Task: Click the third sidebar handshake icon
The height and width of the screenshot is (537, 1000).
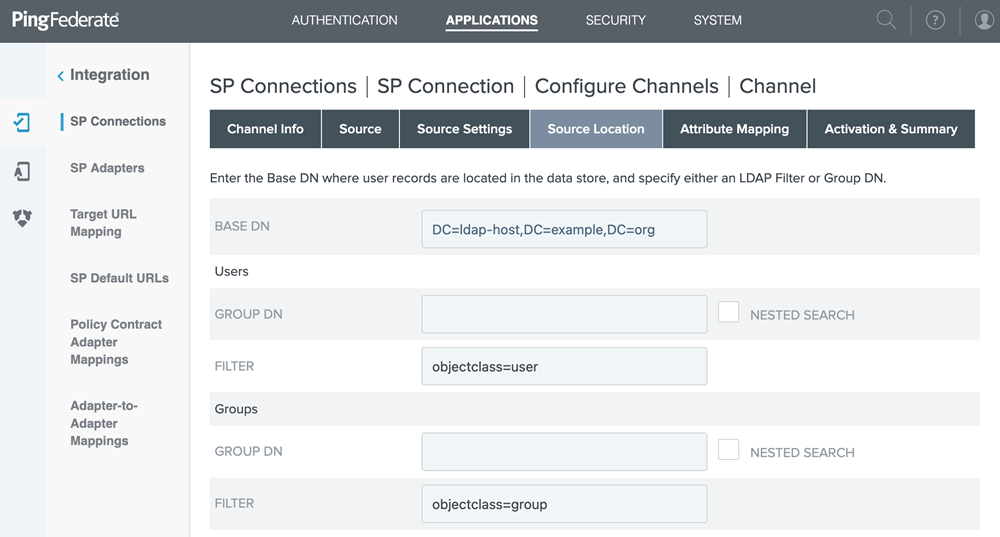Action: point(22,218)
